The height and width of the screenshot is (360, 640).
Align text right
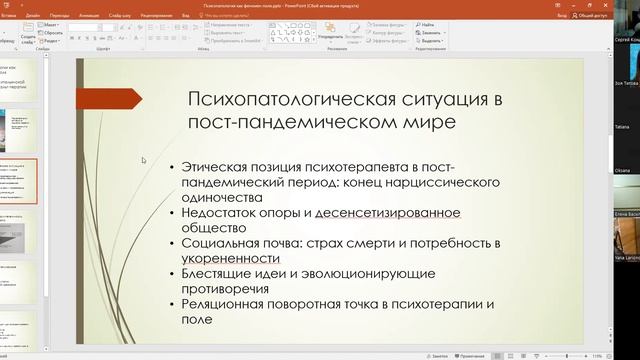[166, 38]
